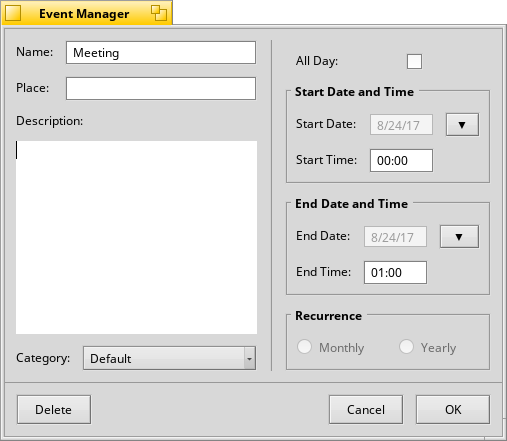Click the End Time field showing 01:00
Image resolution: width=507 pixels, height=441 pixels.
[x=395, y=273]
